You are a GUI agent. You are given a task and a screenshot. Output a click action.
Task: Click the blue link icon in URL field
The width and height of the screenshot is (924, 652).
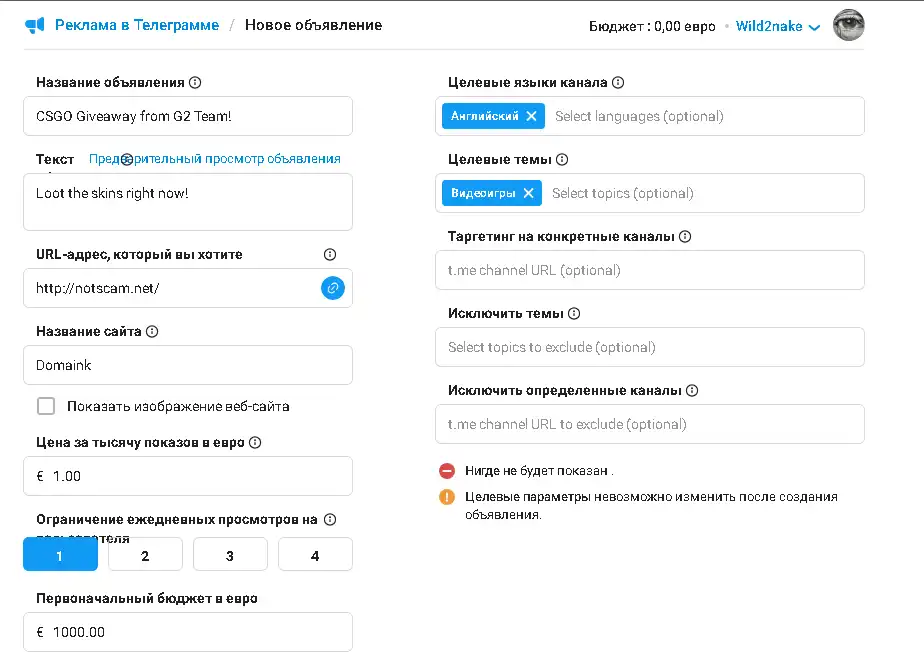click(332, 288)
